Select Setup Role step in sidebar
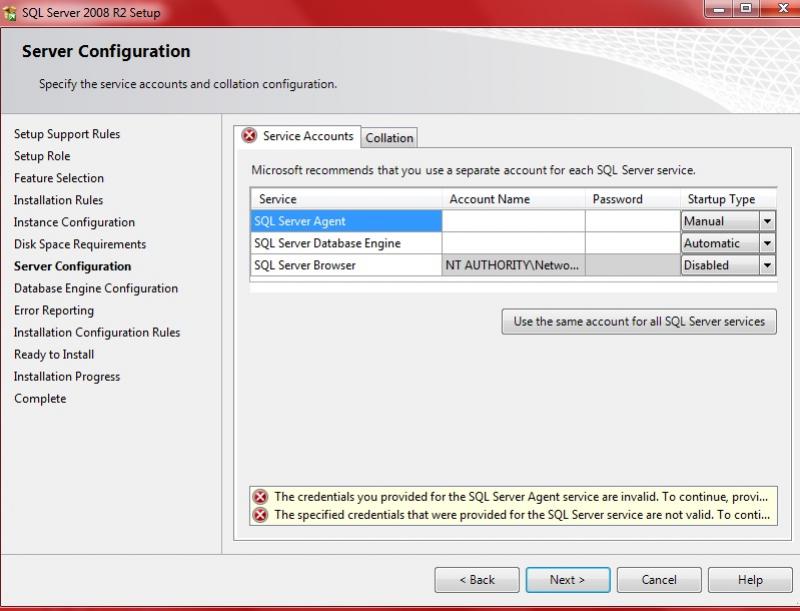The width and height of the screenshot is (800, 611). (42, 156)
